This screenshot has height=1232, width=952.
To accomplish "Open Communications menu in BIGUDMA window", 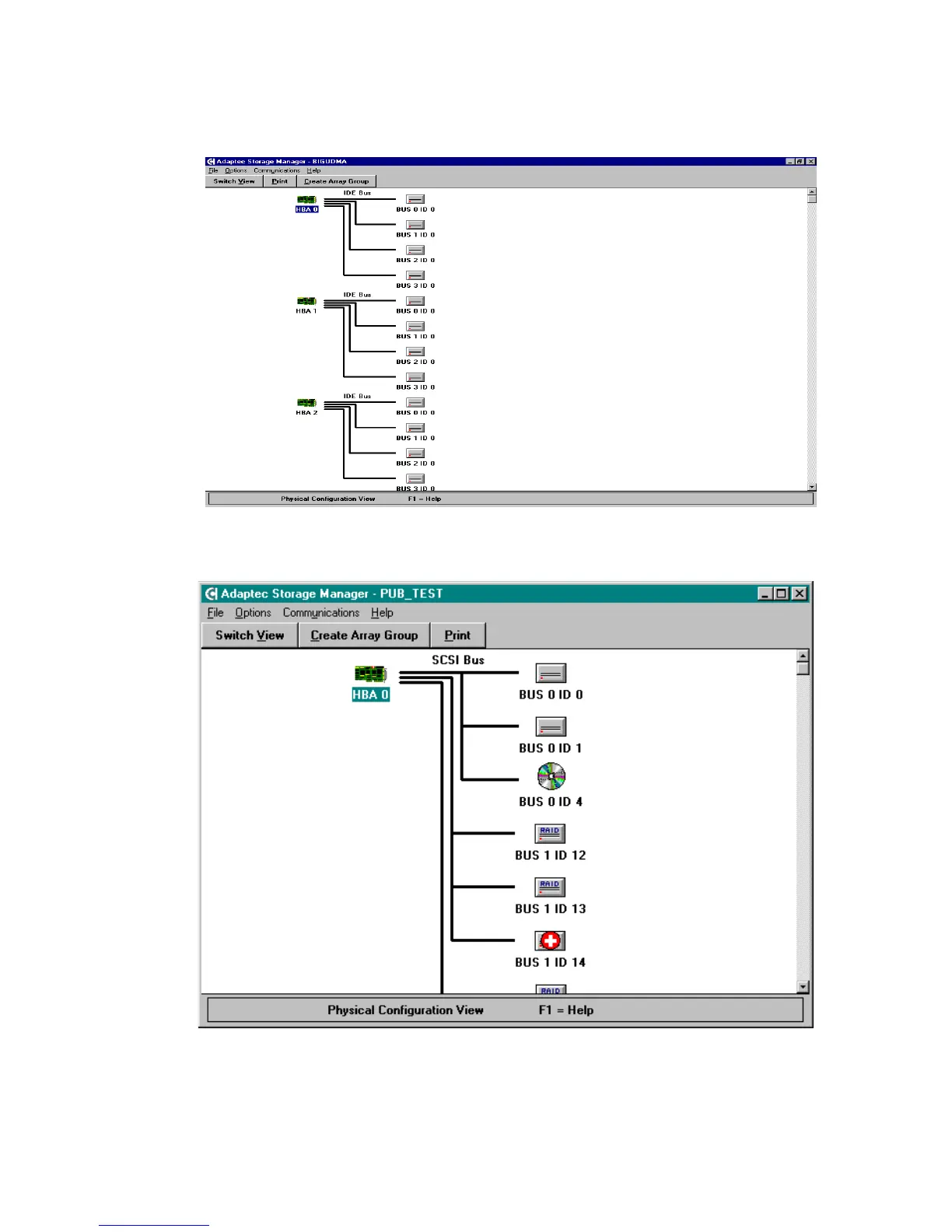I will [x=277, y=170].
